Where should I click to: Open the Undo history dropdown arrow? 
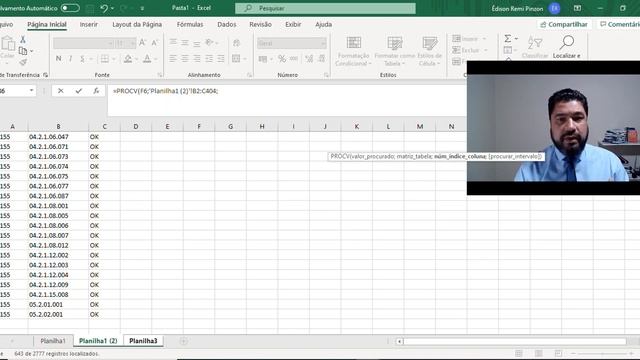[x=113, y=8]
